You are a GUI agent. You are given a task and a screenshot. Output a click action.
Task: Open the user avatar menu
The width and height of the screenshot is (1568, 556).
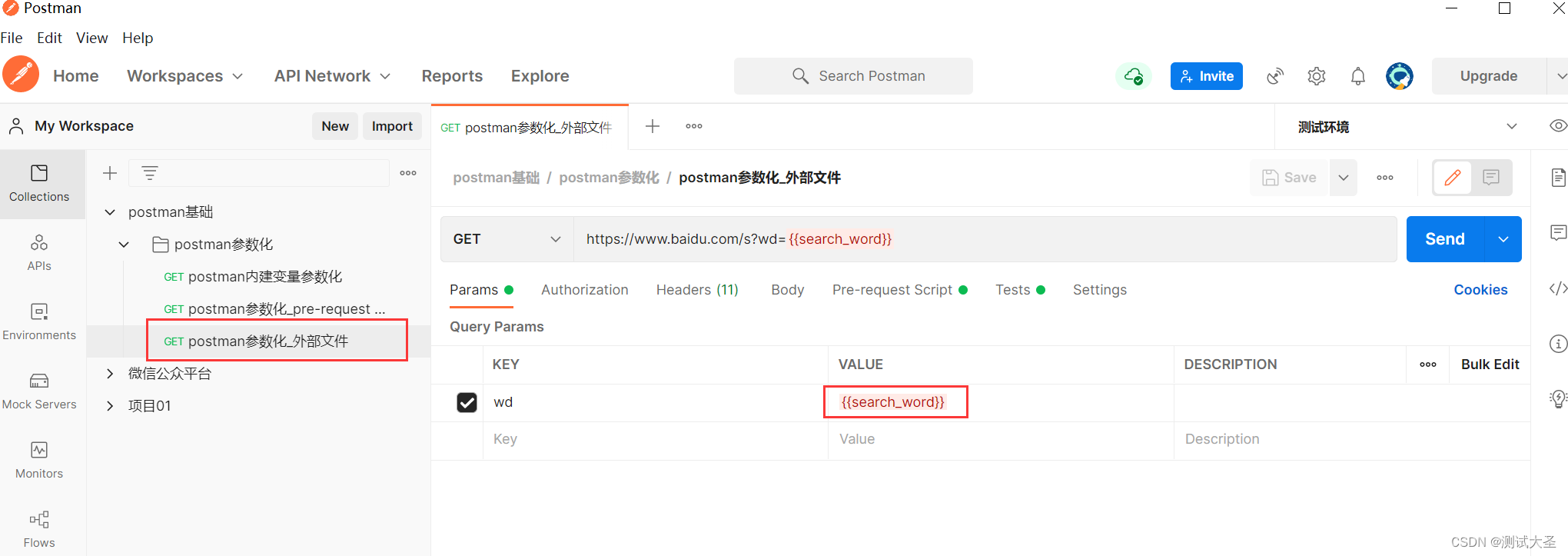tap(1400, 76)
